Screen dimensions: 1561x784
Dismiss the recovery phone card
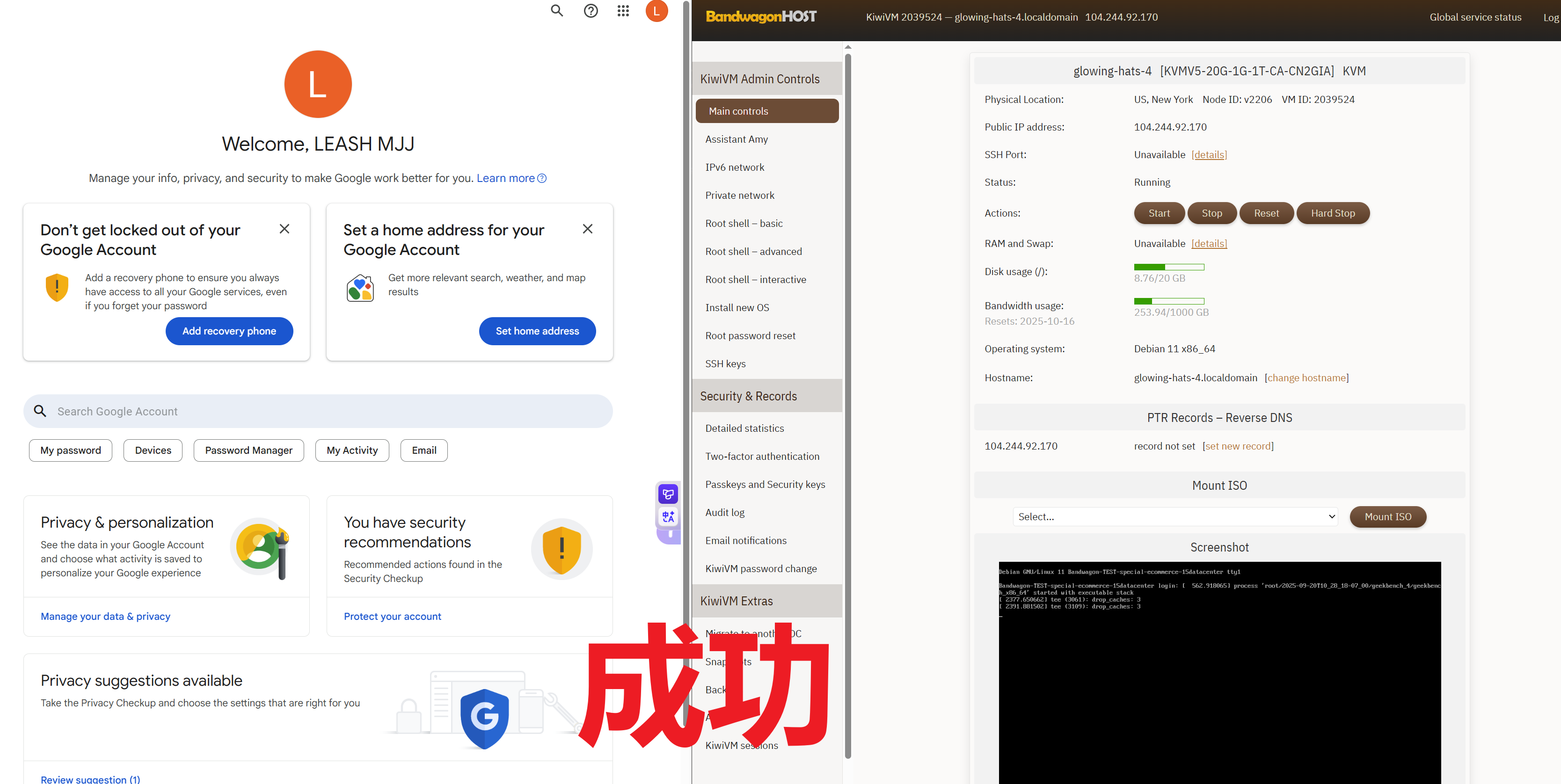284,229
